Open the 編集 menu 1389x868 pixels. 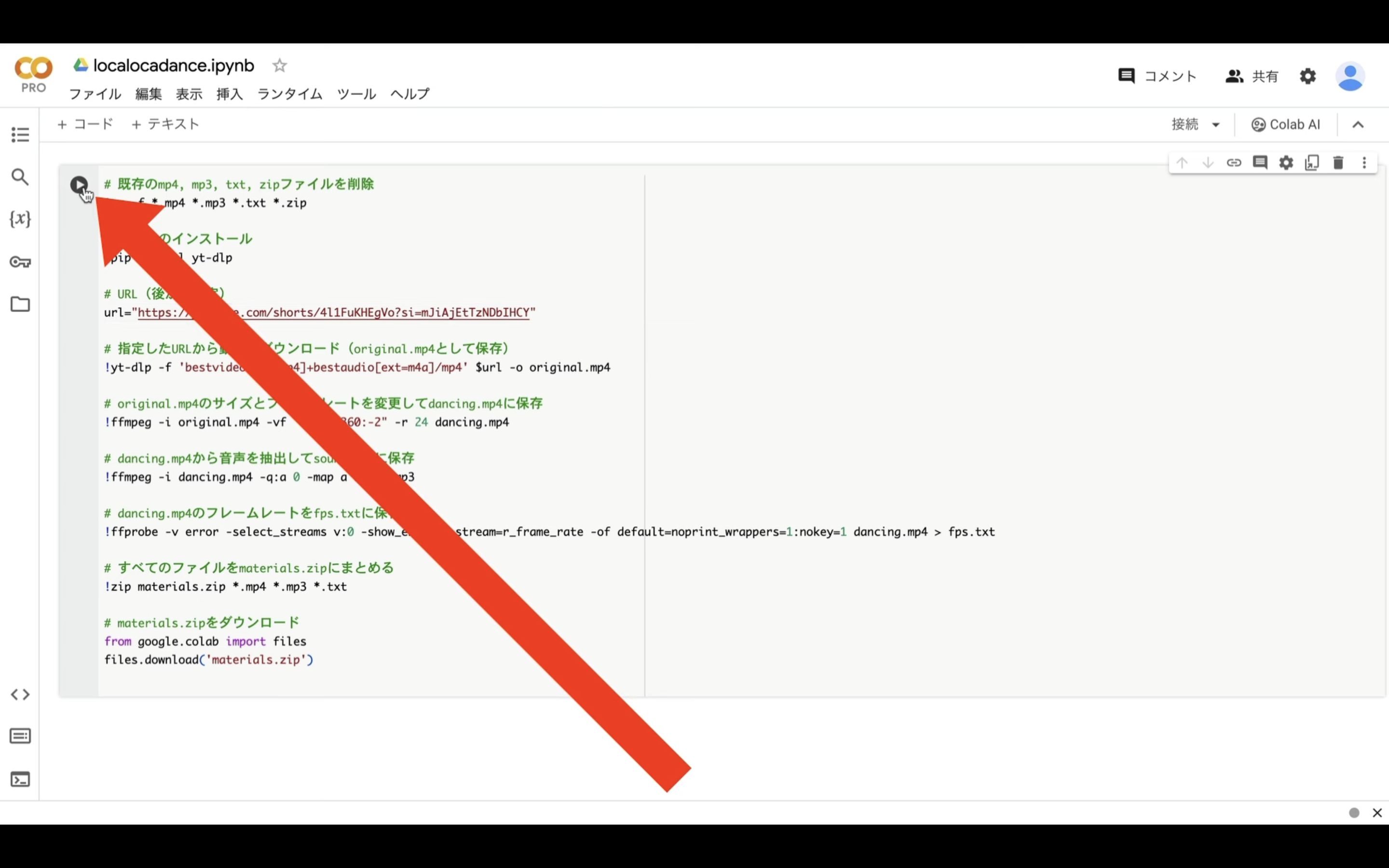click(x=149, y=94)
